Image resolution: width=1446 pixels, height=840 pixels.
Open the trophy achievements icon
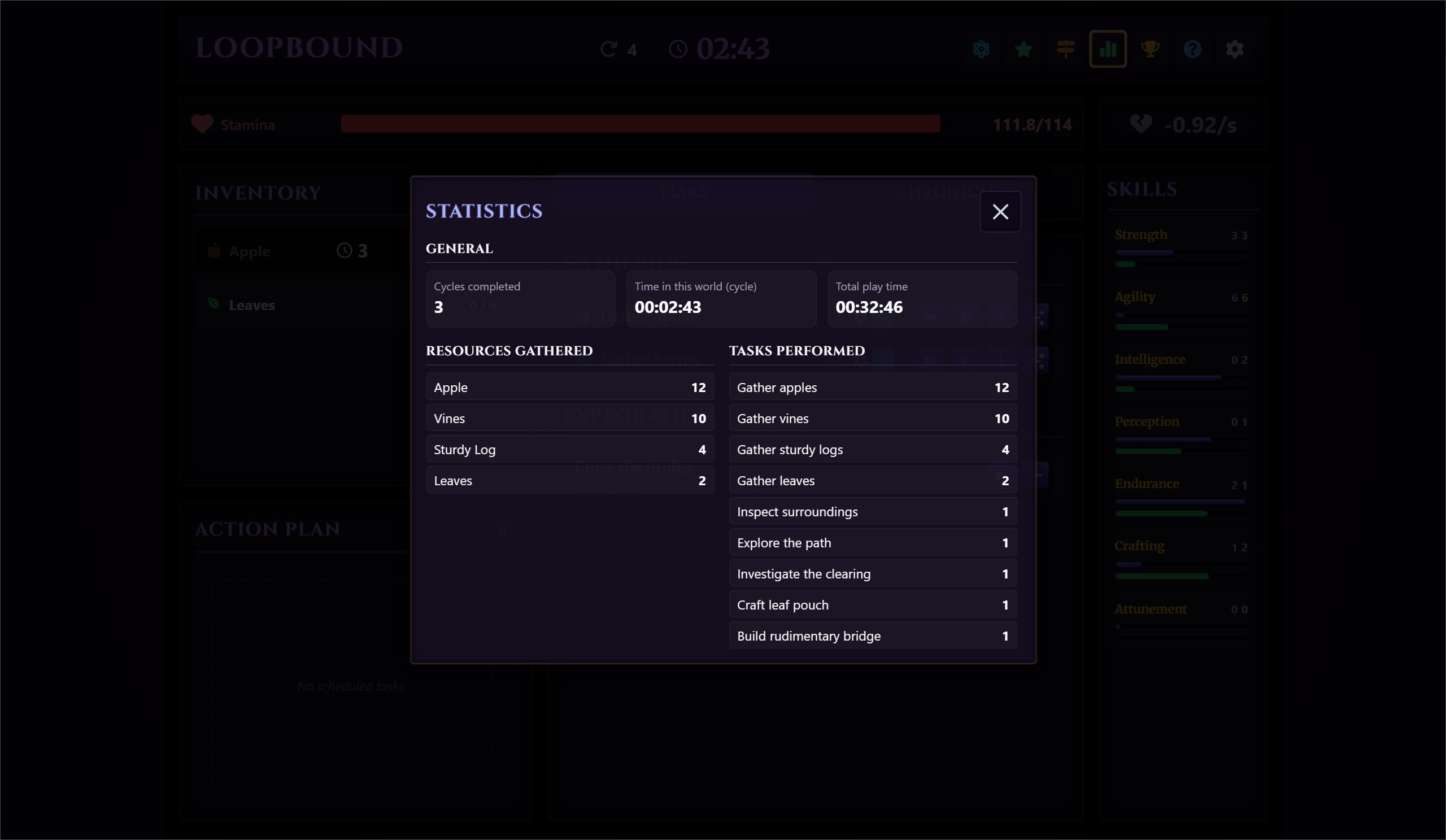pyautogui.click(x=1151, y=49)
